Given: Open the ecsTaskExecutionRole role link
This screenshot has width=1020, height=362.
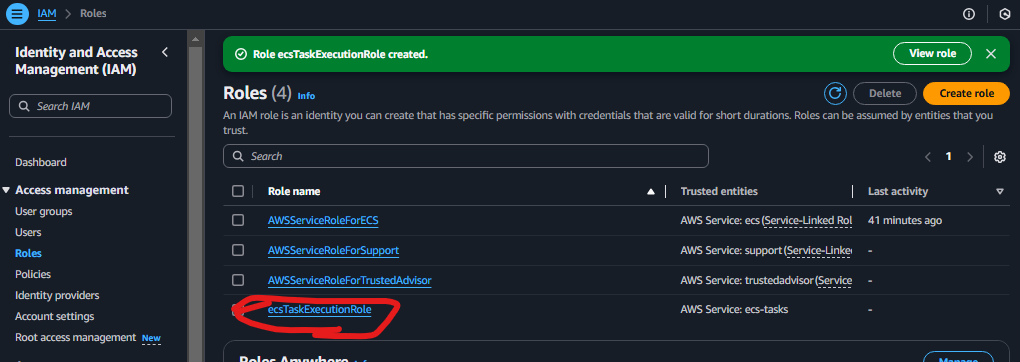Looking at the screenshot, I should pyautogui.click(x=319, y=310).
